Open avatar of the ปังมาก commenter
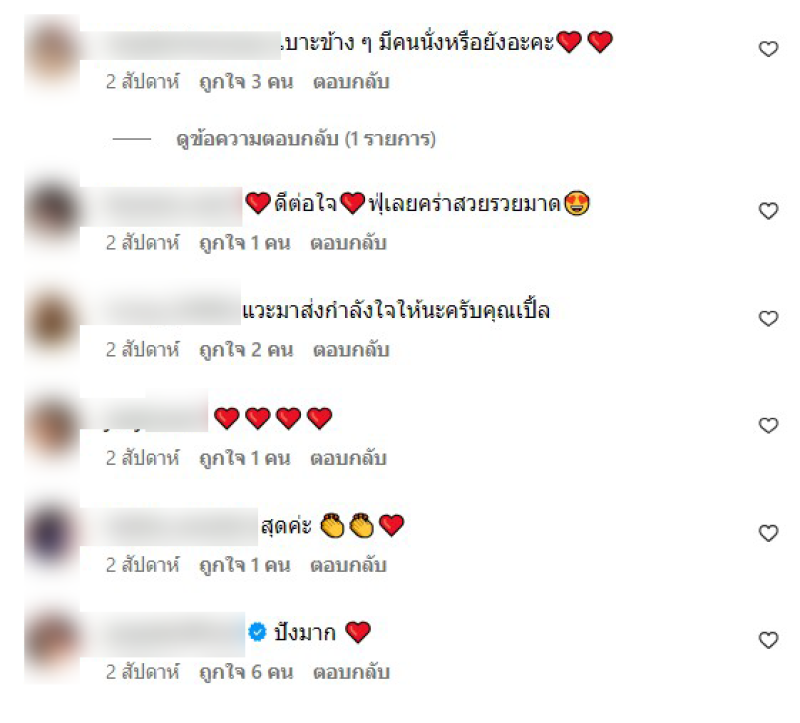Viewport: 800px width, 723px height. point(52,643)
